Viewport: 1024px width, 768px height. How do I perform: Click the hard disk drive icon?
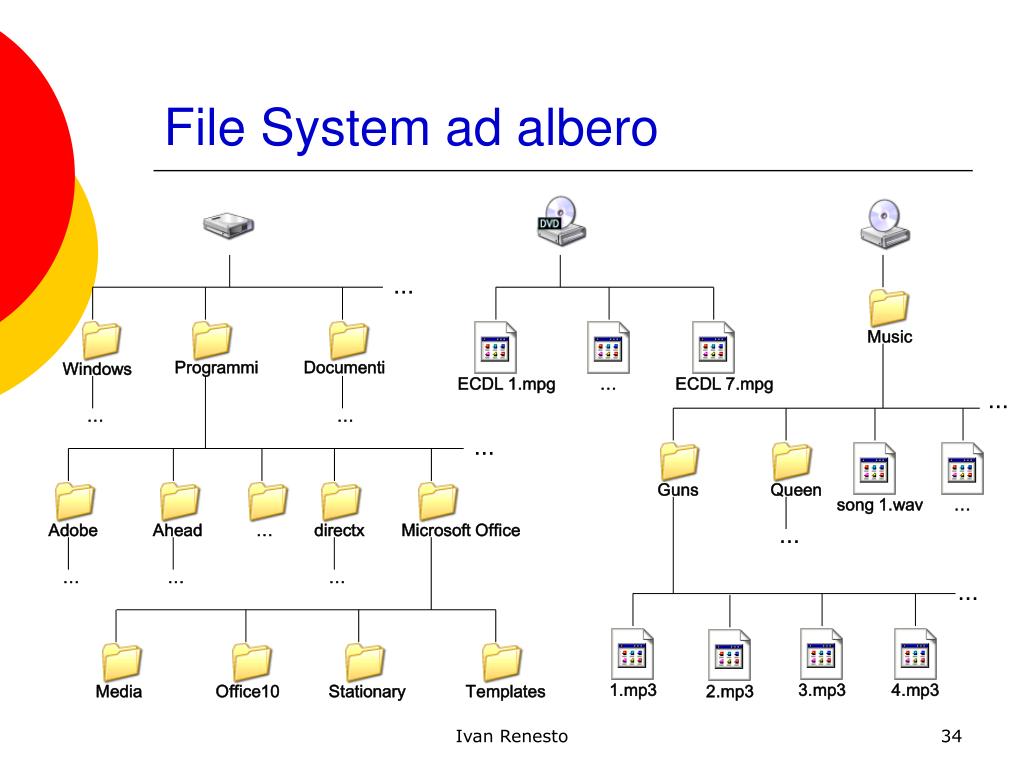click(x=229, y=226)
